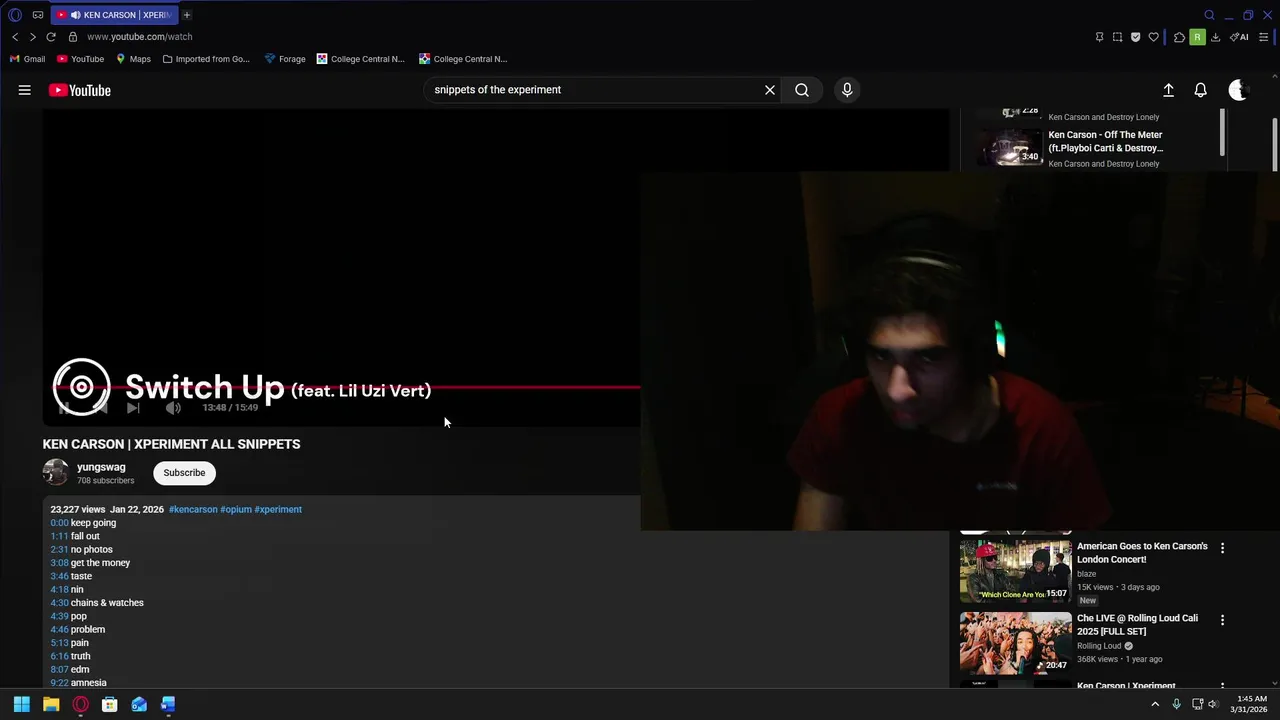Skip to next video in the player
Screen dimensions: 1280x720
[x=133, y=408]
